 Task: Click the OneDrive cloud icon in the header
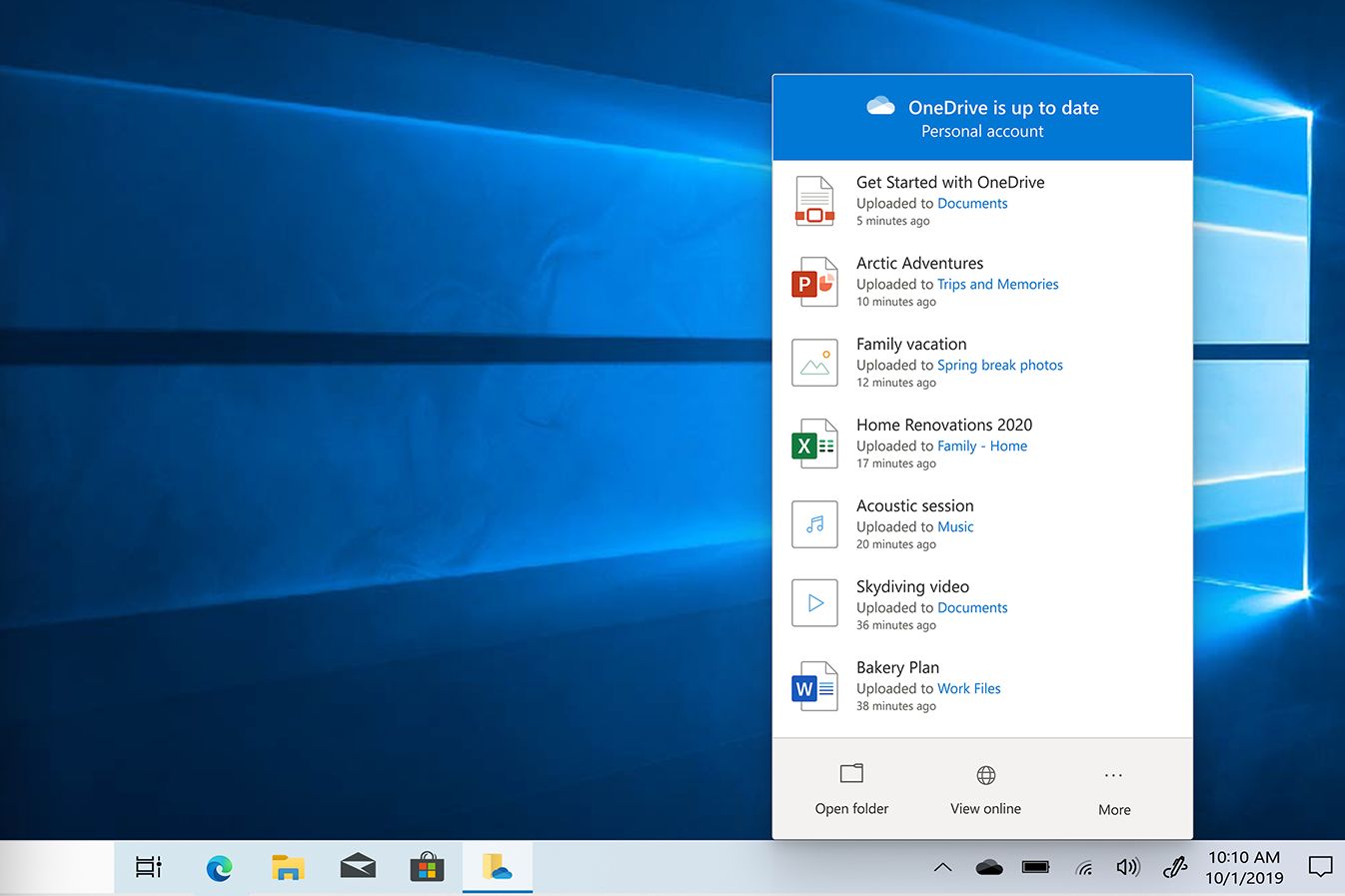pos(879,105)
